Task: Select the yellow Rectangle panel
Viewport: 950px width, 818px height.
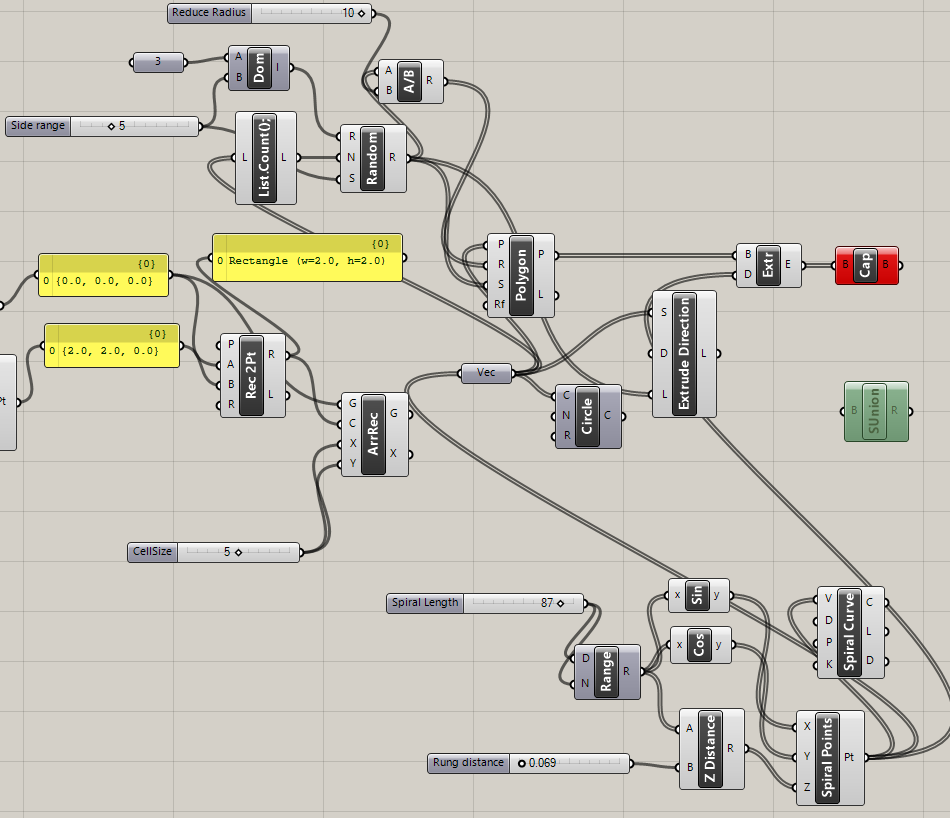Action: (x=307, y=258)
